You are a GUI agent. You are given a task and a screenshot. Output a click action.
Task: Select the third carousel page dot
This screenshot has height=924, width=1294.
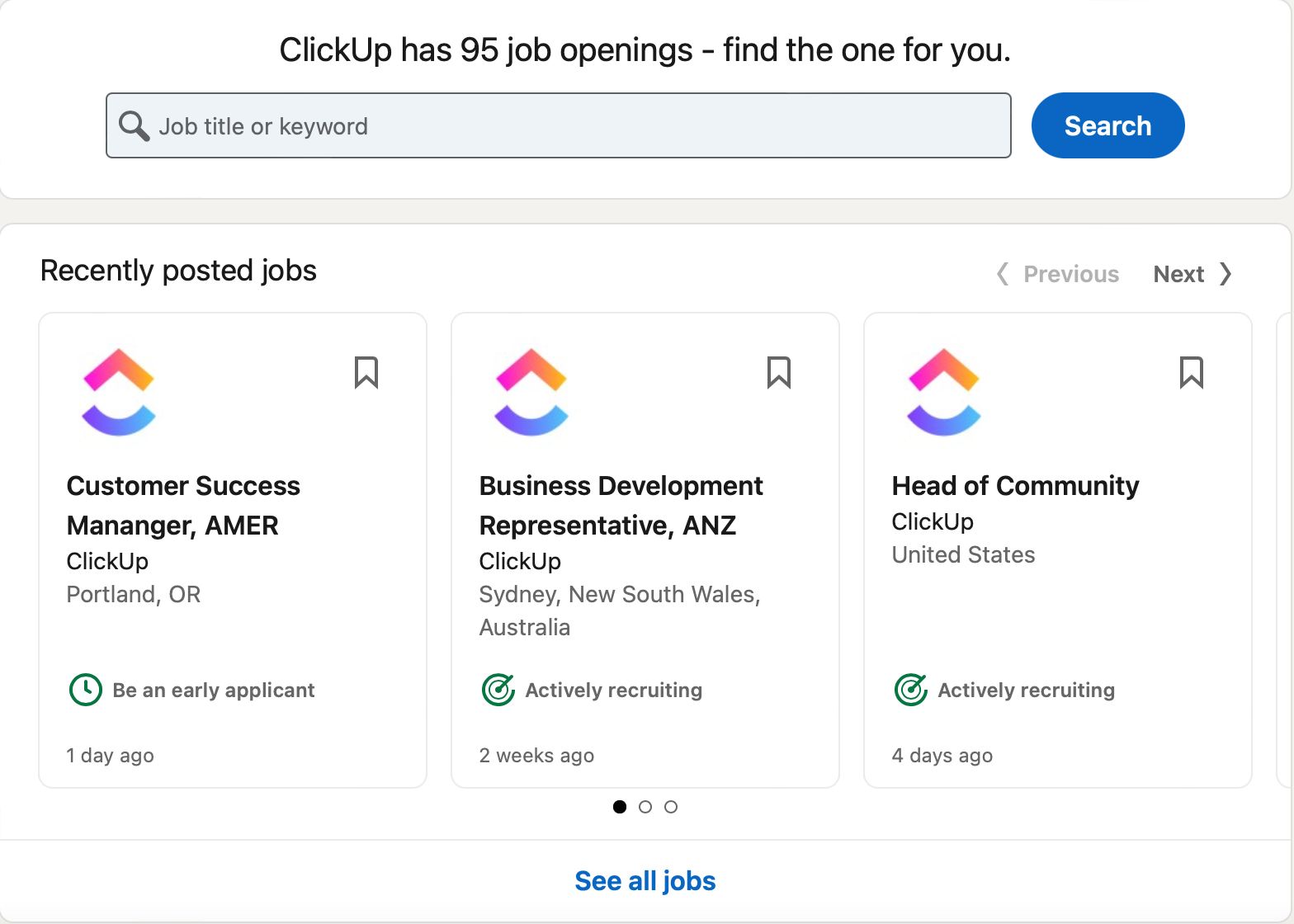click(671, 807)
